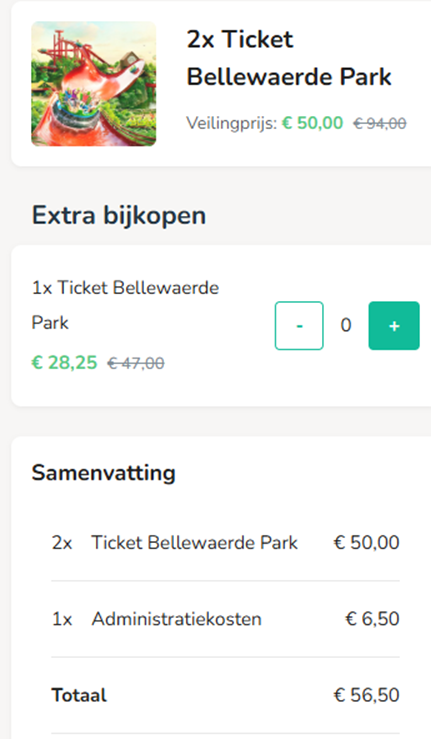Click the '2x Ticket Bellewaerde Park' title
Viewport: 431px width, 739px height.
pyautogui.click(x=289, y=58)
